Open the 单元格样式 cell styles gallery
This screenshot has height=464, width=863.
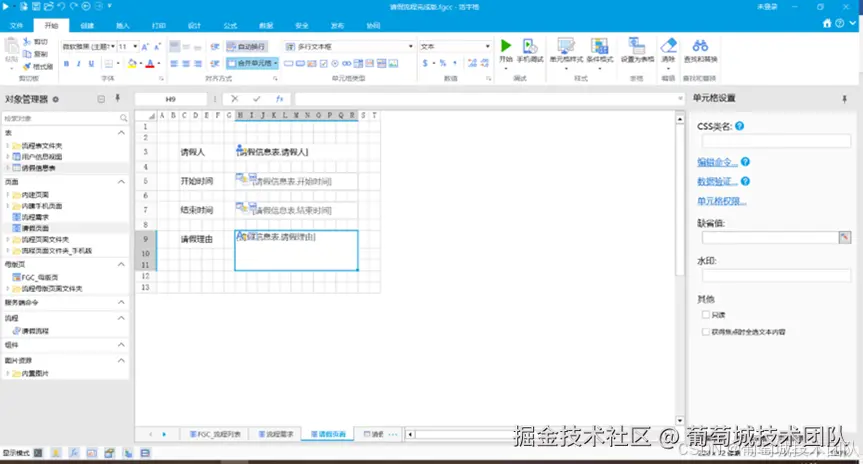(x=566, y=51)
